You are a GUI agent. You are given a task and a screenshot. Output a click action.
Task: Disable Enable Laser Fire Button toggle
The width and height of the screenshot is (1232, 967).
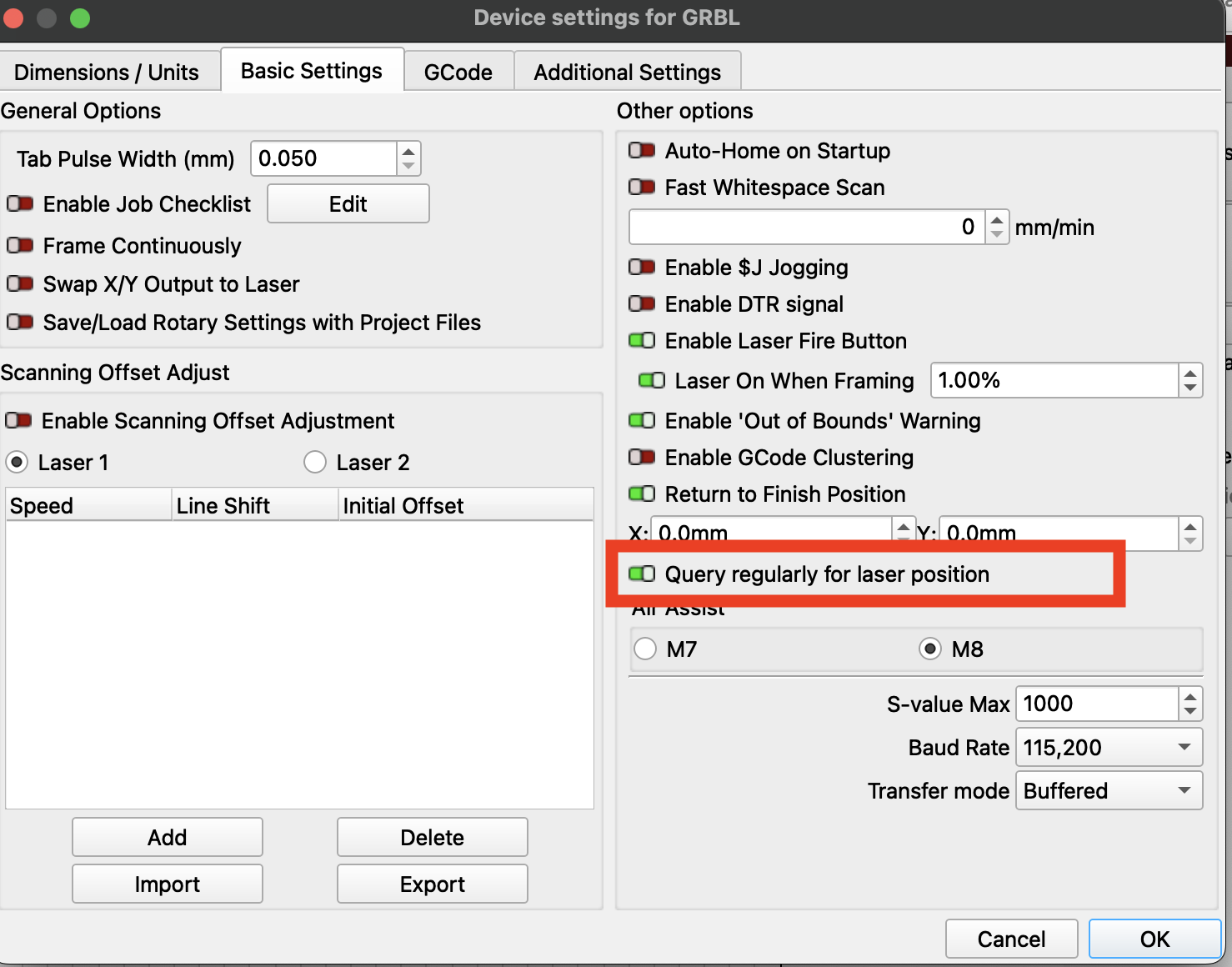(642, 340)
